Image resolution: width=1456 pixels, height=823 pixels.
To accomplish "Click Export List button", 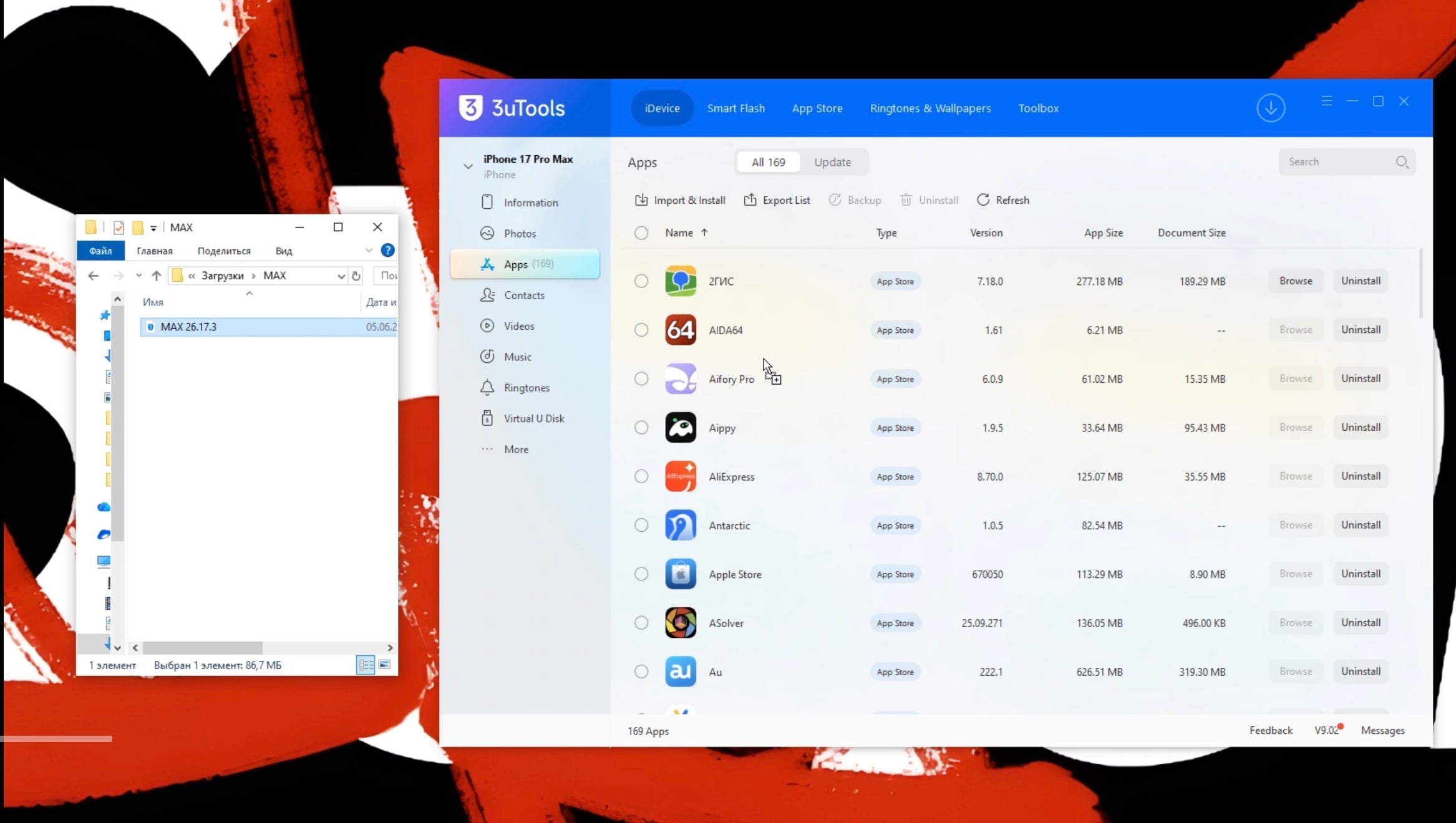I will click(x=777, y=200).
